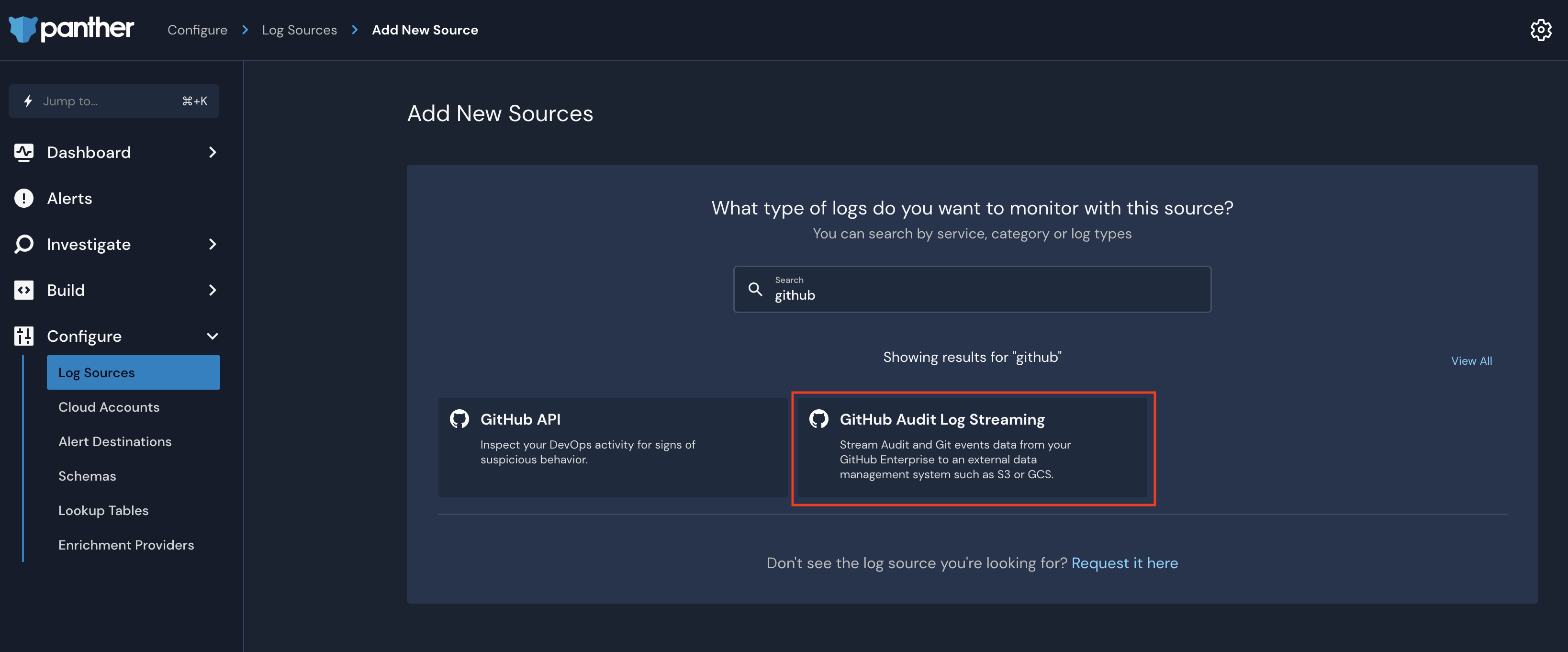Click the Alerts exclamation icon
The width and height of the screenshot is (1568, 652).
23,198
